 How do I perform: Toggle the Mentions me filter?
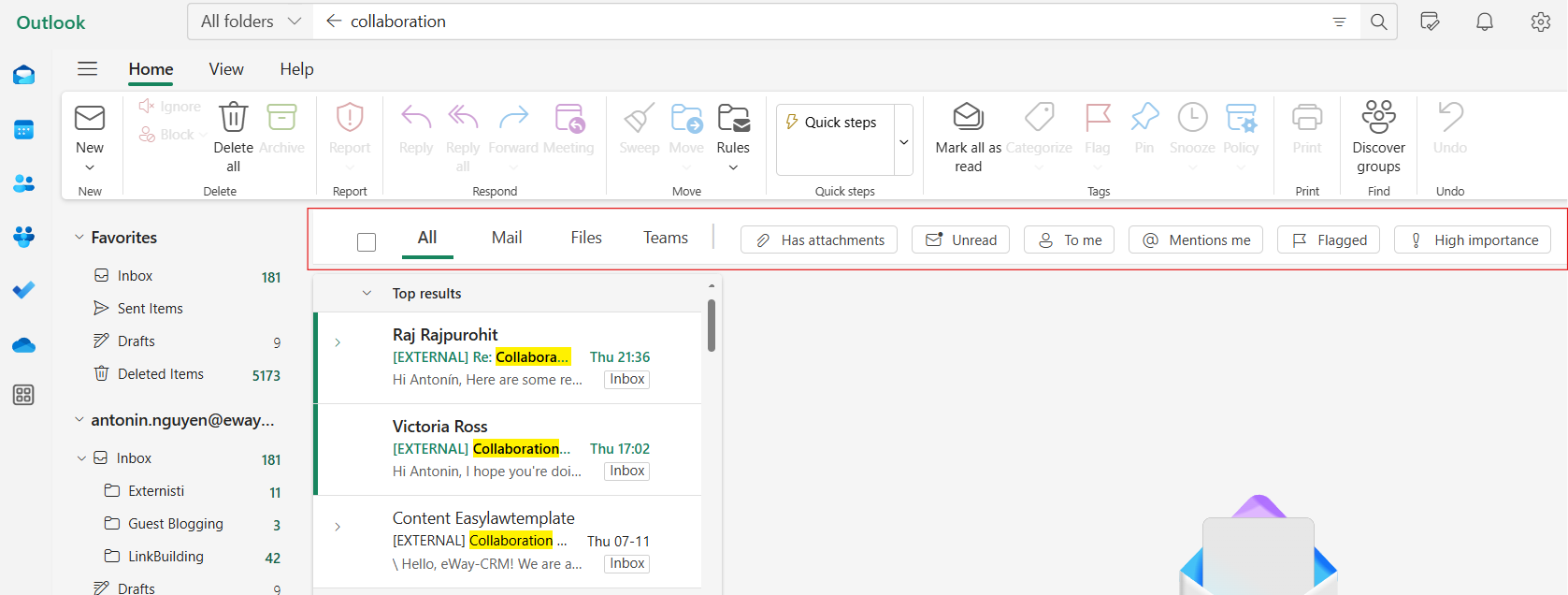[1196, 239]
